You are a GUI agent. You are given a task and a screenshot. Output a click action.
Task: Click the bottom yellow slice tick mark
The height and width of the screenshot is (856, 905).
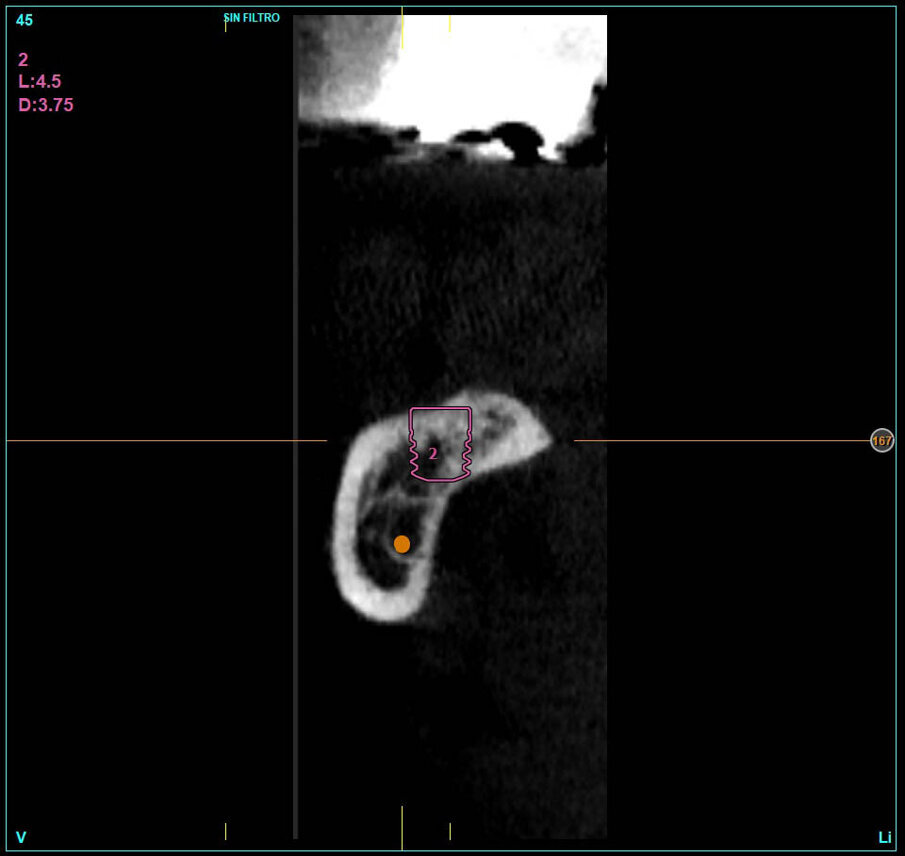click(x=403, y=828)
